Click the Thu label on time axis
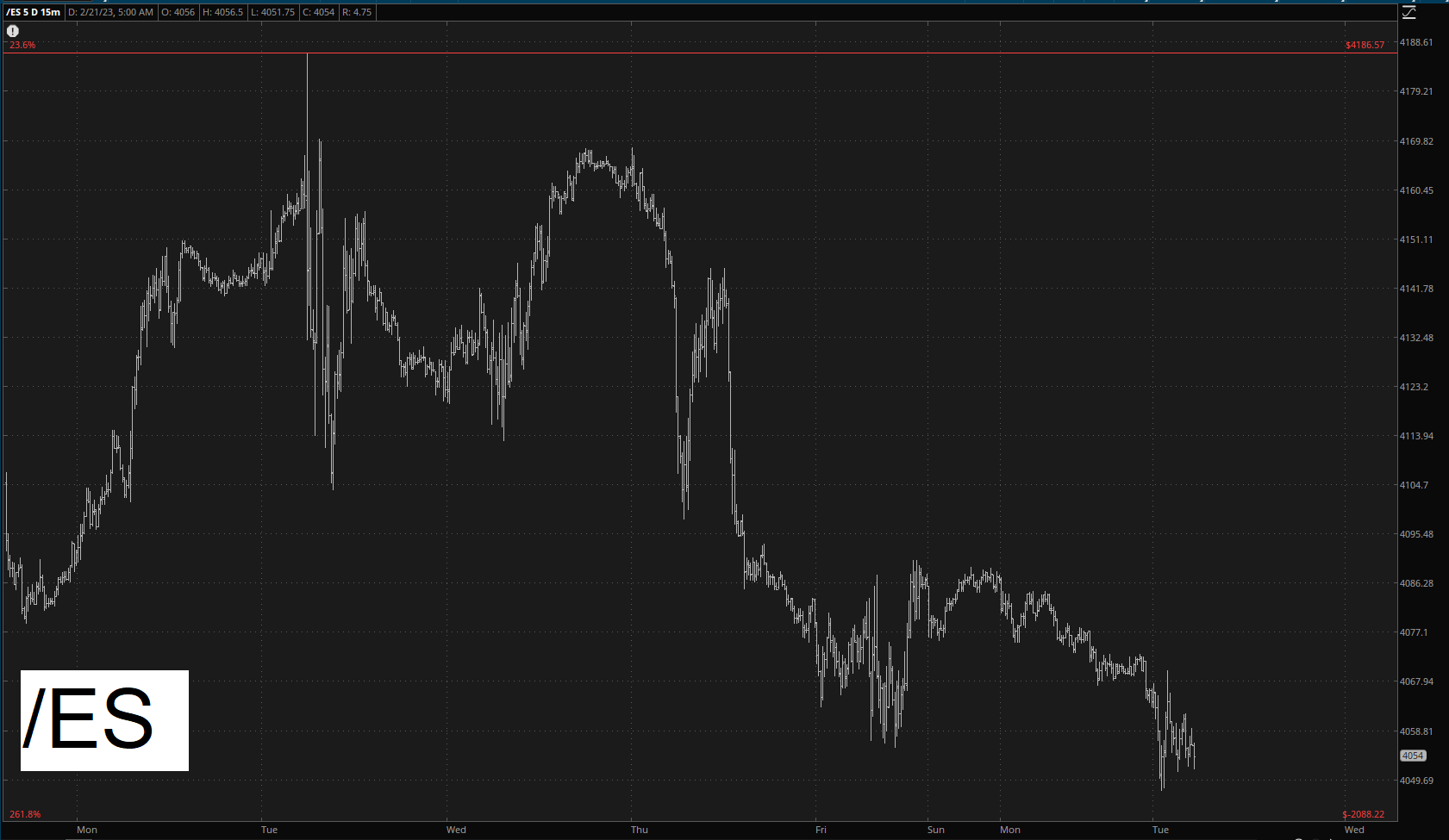The width and height of the screenshot is (1449, 840). tap(639, 830)
